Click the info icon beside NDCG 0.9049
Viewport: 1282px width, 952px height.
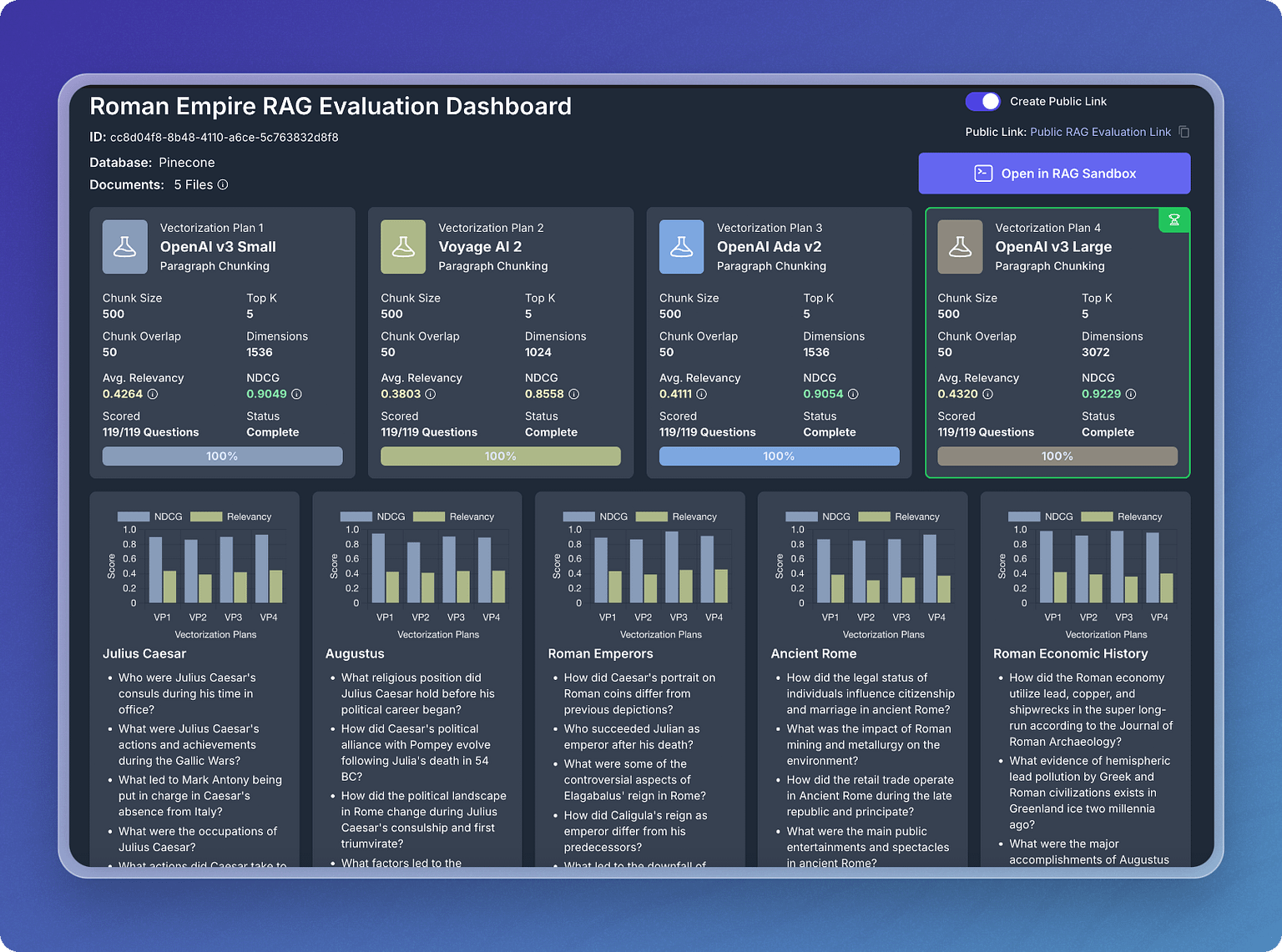(x=296, y=393)
